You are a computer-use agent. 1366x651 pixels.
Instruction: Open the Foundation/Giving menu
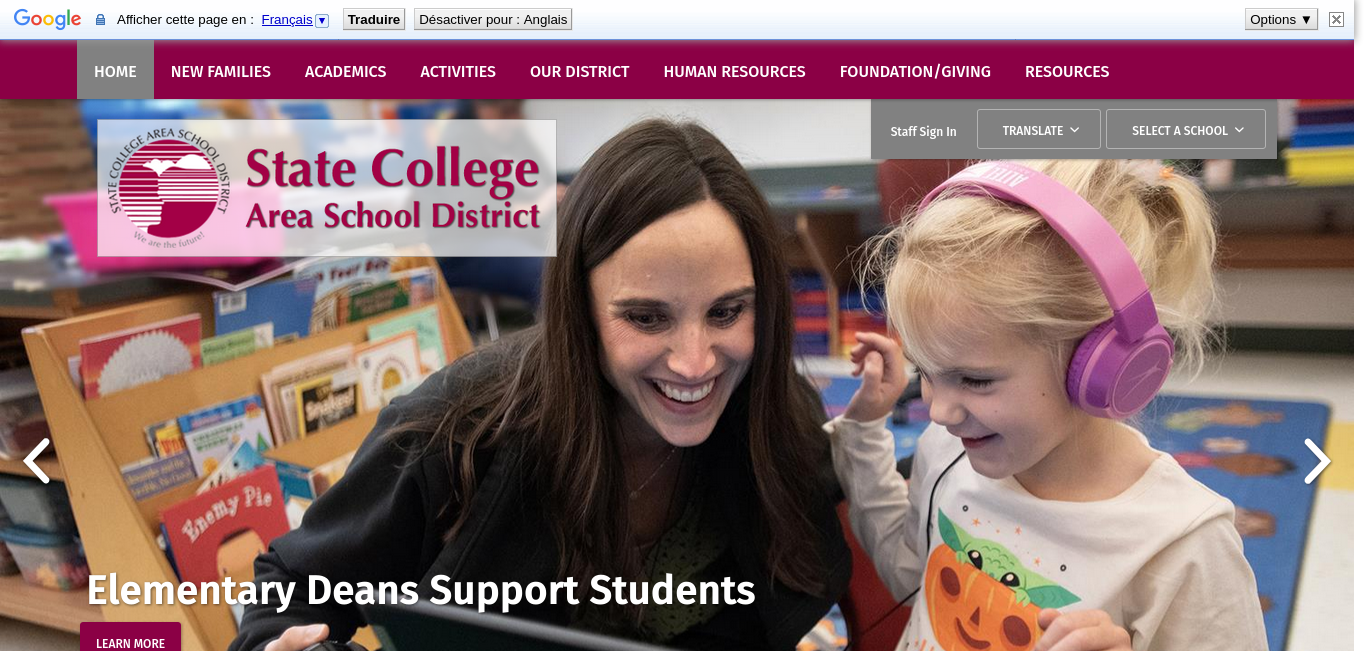tap(915, 71)
